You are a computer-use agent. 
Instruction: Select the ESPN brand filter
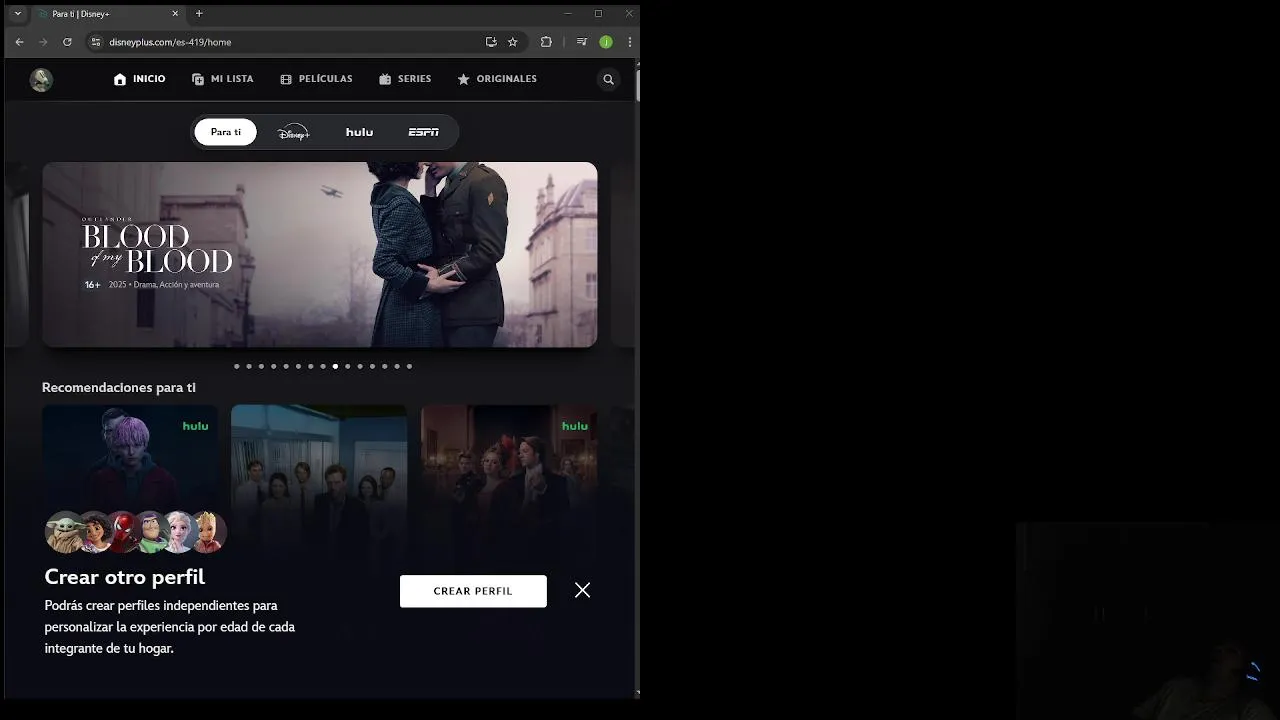coord(423,132)
